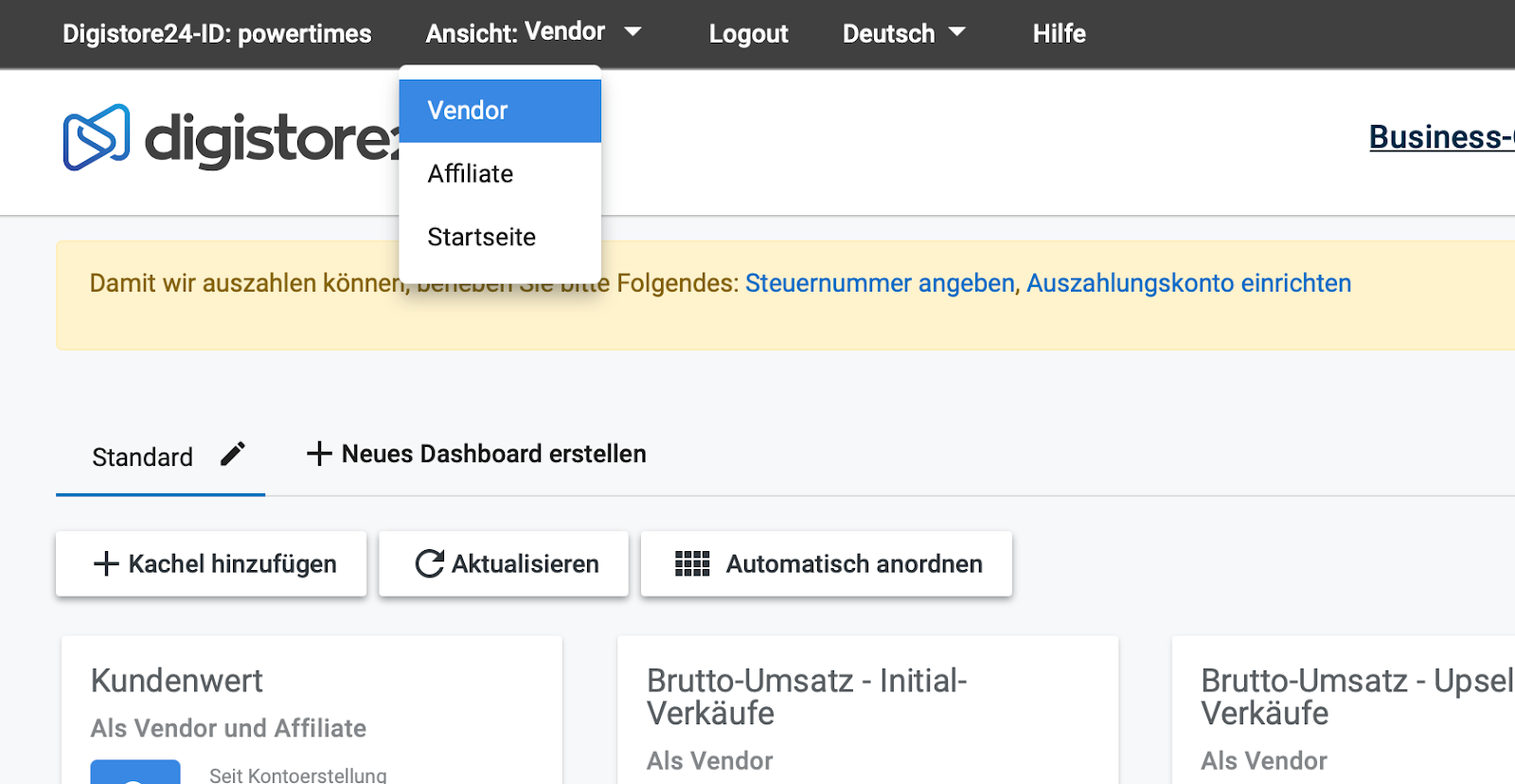This screenshot has height=784, width=1515.
Task: Switch to the Standard dashboard tab
Action: click(143, 457)
